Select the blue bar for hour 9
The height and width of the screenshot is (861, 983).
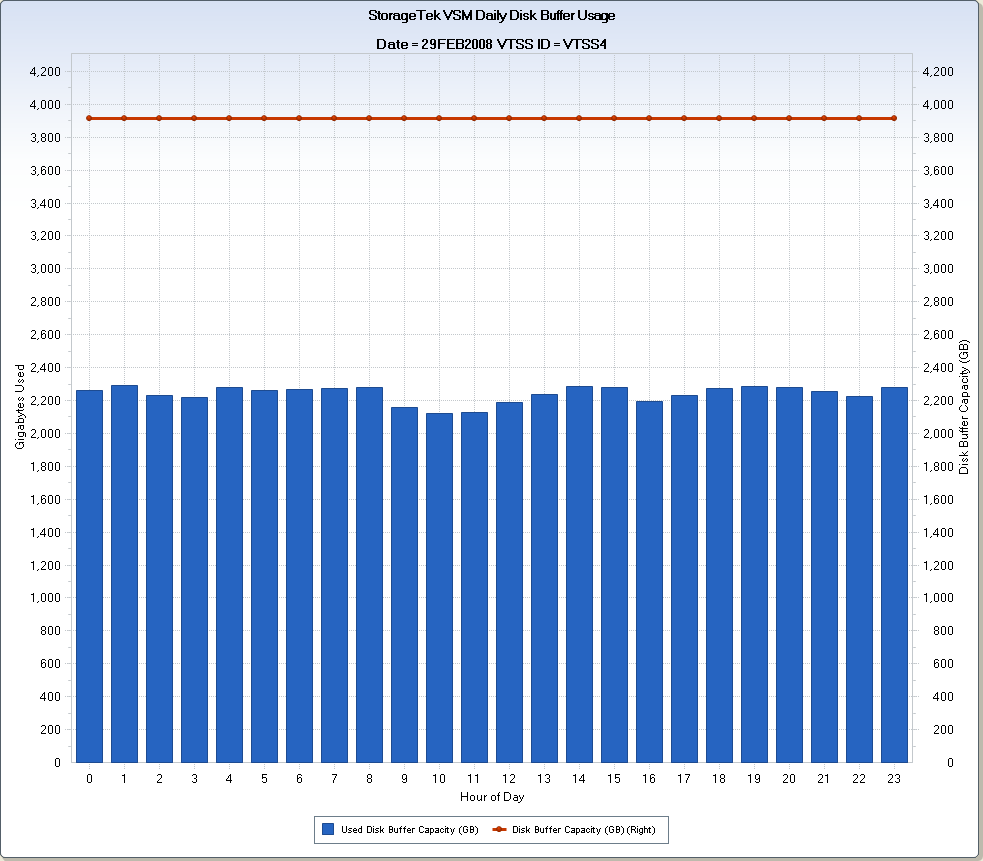(x=404, y=585)
